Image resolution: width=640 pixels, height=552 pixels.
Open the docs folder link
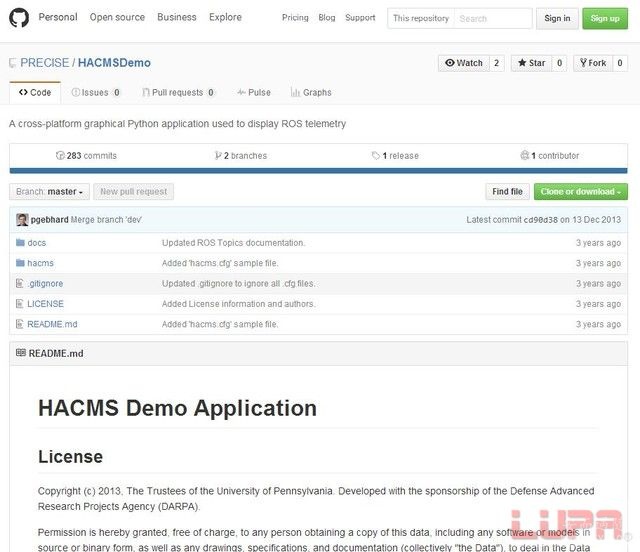[37, 243]
